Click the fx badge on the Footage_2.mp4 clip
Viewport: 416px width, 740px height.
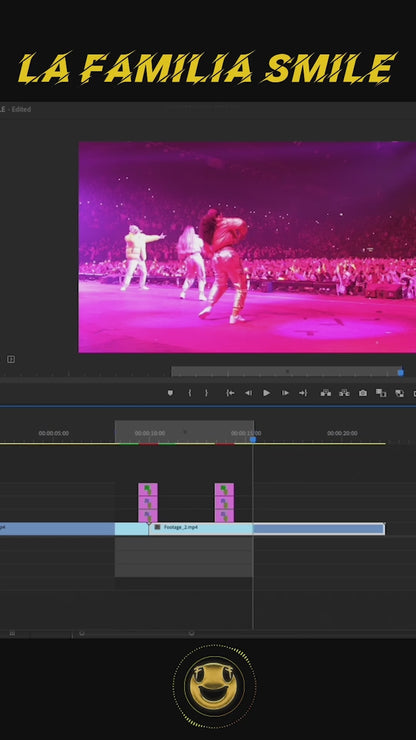[158, 527]
